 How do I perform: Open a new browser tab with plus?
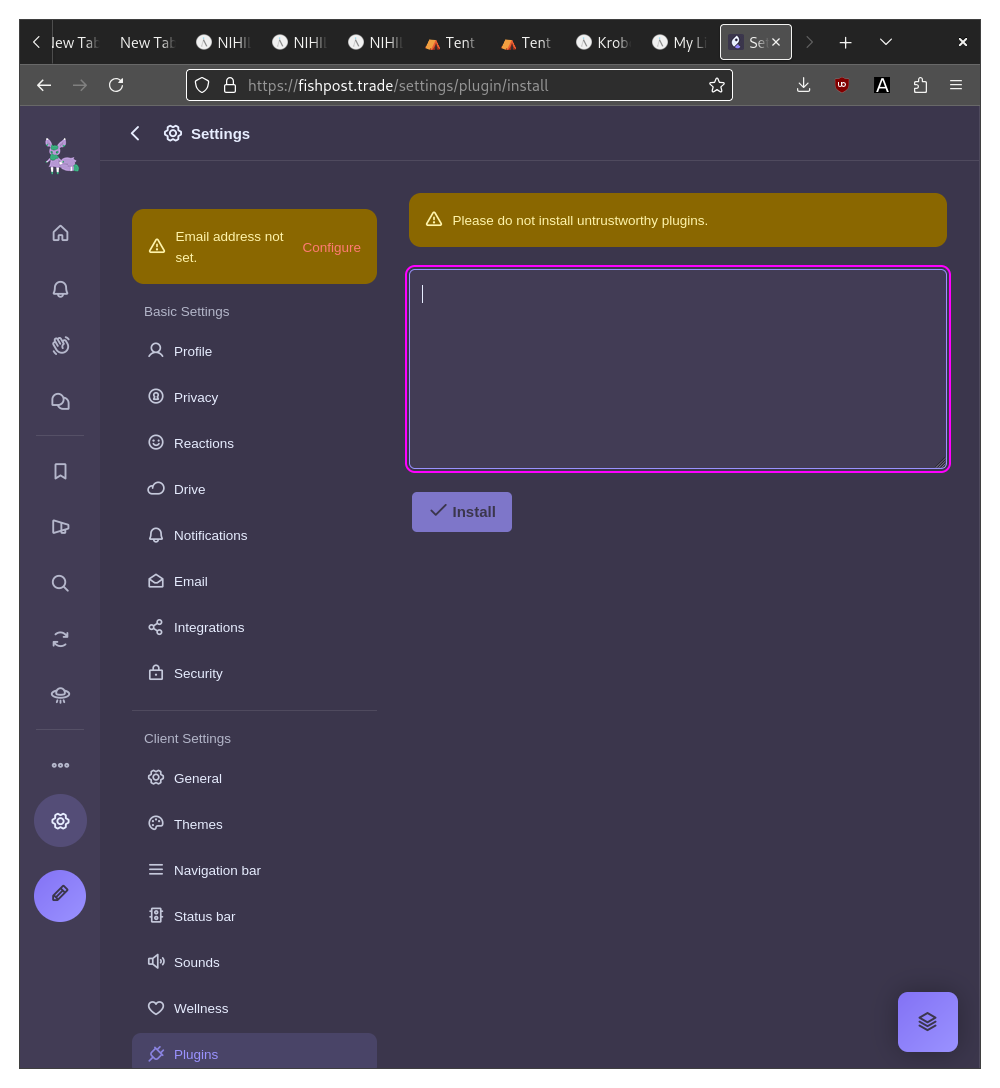(845, 42)
